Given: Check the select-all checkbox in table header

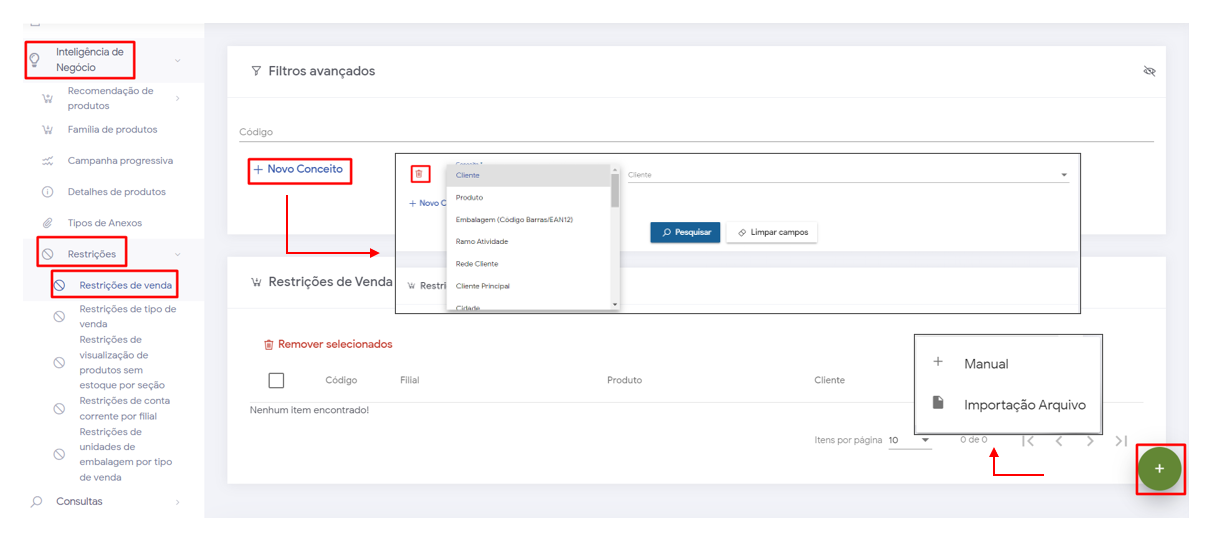Looking at the screenshot, I should 276,380.
